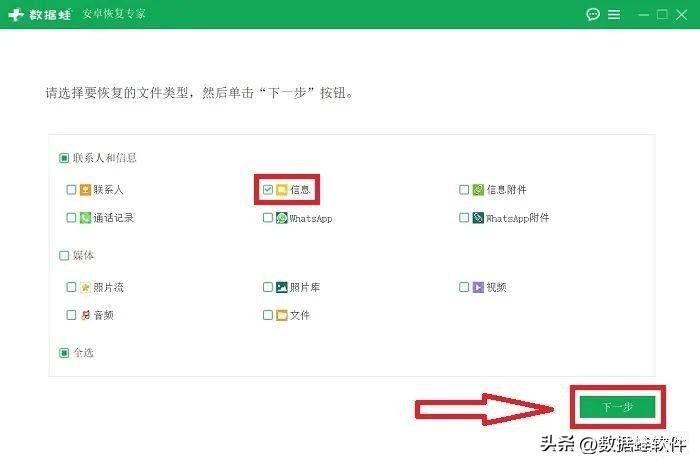Image resolution: width=700 pixels, height=466 pixels.
Task: Click the 视频 video icon
Action: (478, 287)
